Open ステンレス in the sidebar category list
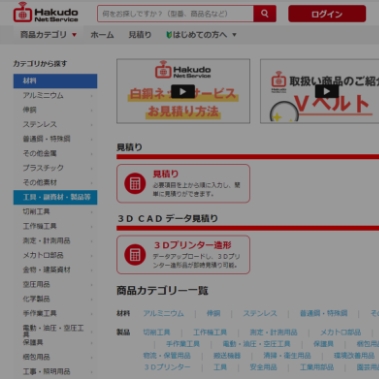Image resolution: width=379 pixels, height=379 pixels. coord(55,125)
